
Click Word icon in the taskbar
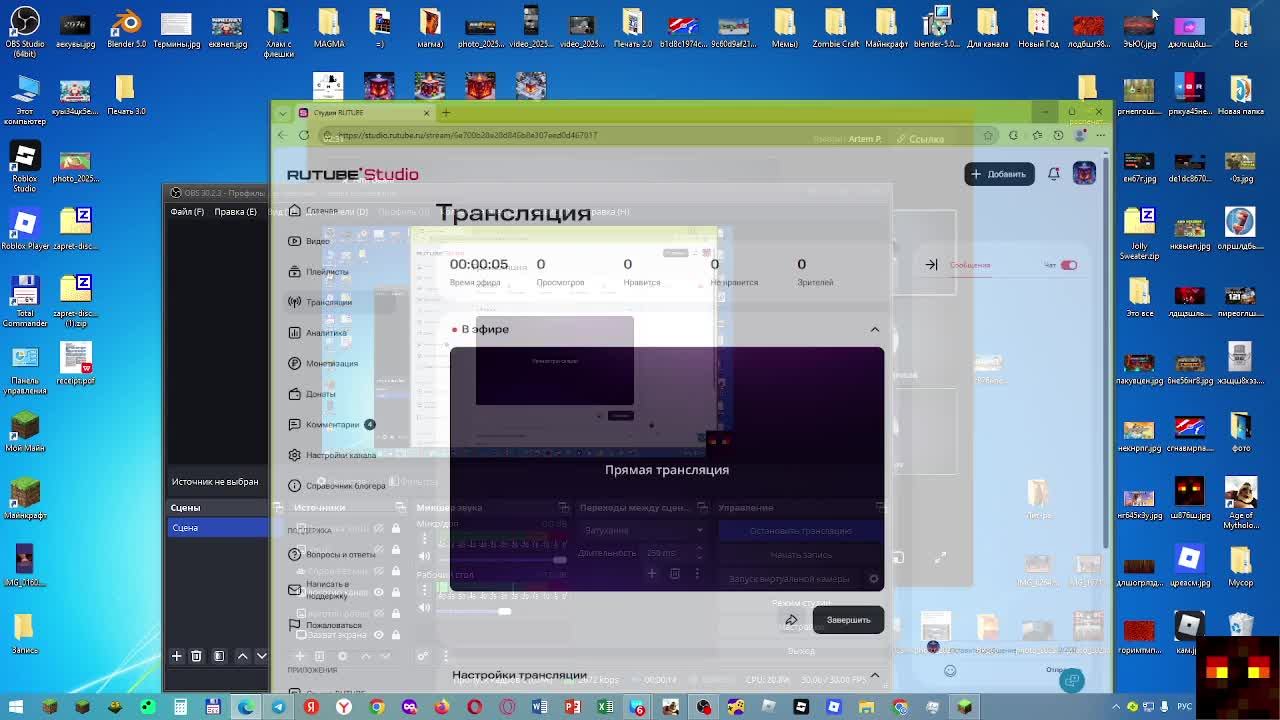coord(540,707)
